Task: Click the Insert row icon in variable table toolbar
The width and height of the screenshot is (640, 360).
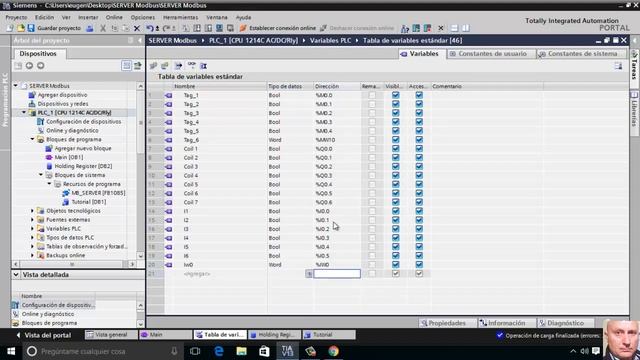Action: click(153, 66)
